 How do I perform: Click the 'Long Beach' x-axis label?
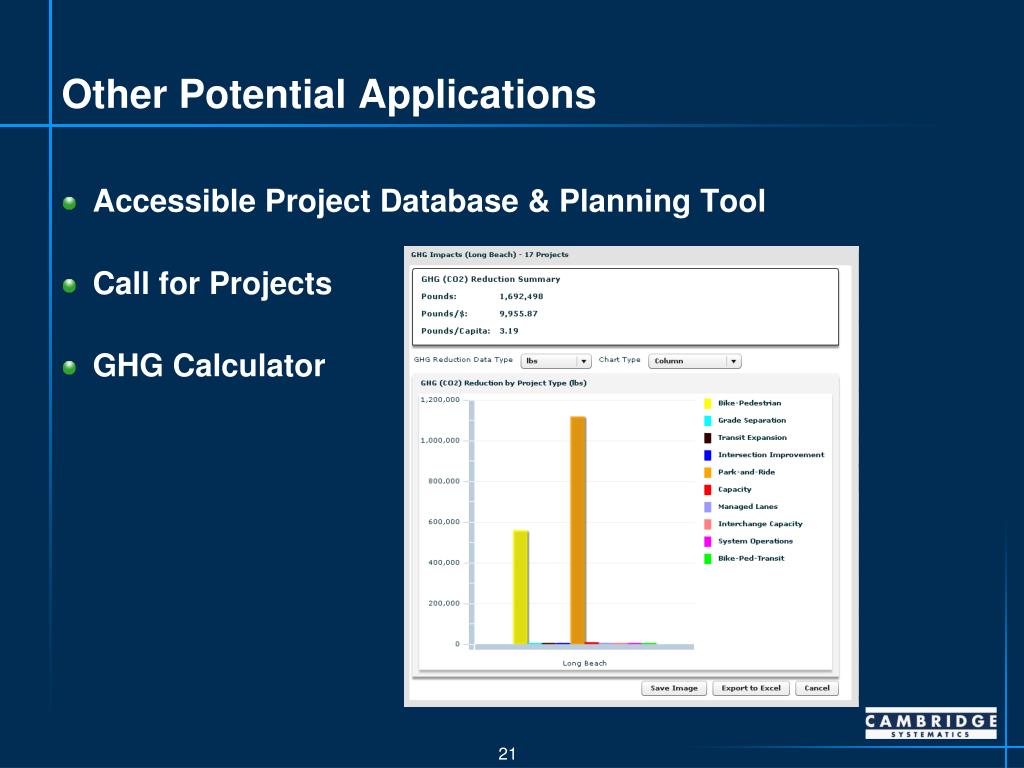click(584, 664)
